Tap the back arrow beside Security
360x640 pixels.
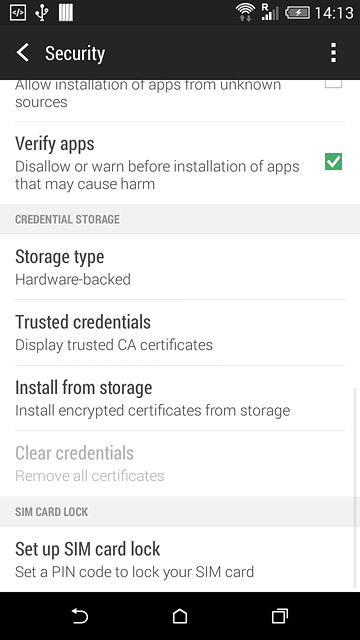(23, 53)
